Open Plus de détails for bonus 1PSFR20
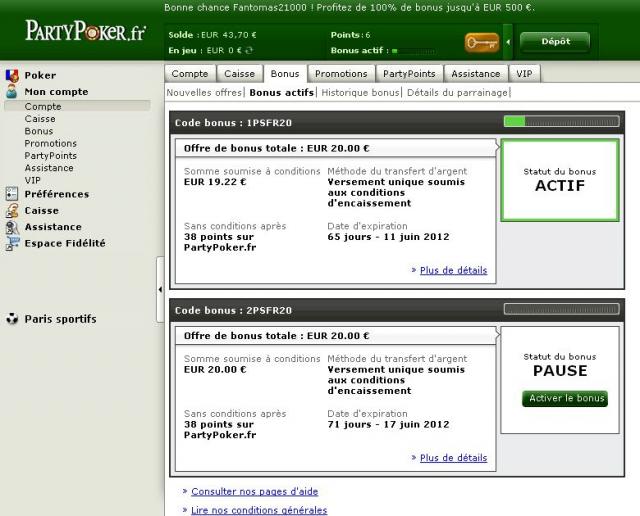Screen dimensions: 640x516 tap(453, 270)
